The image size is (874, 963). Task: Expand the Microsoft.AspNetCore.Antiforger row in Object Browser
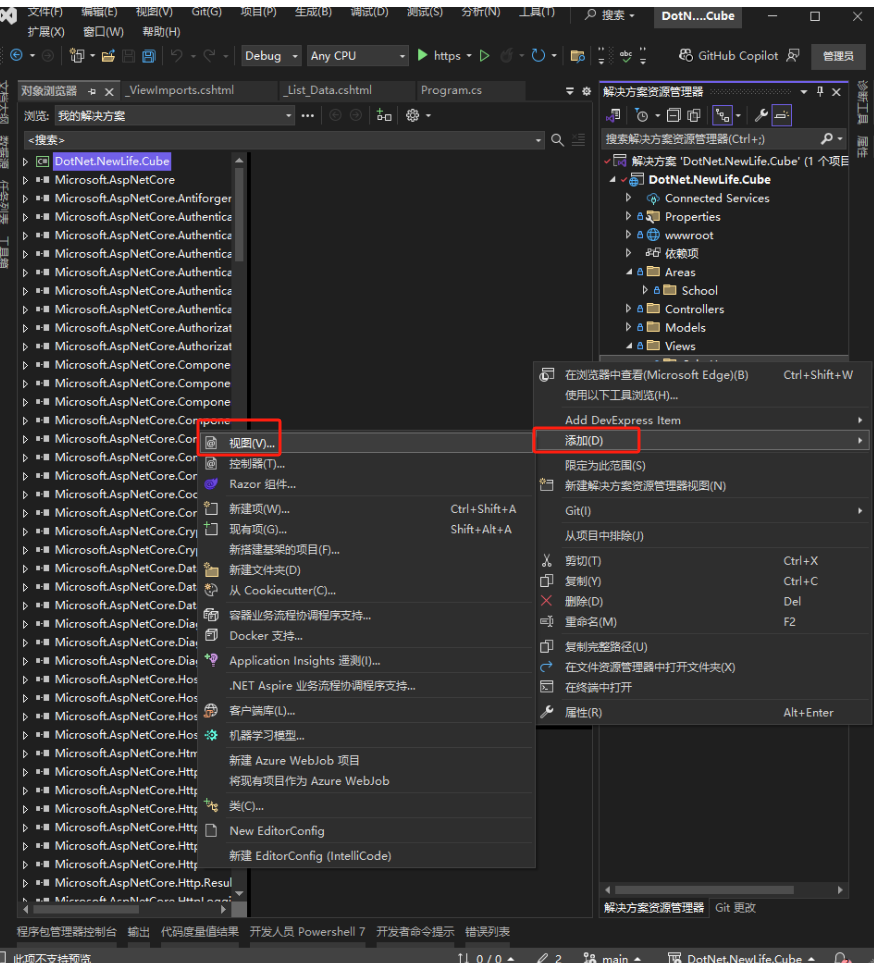tap(25, 198)
